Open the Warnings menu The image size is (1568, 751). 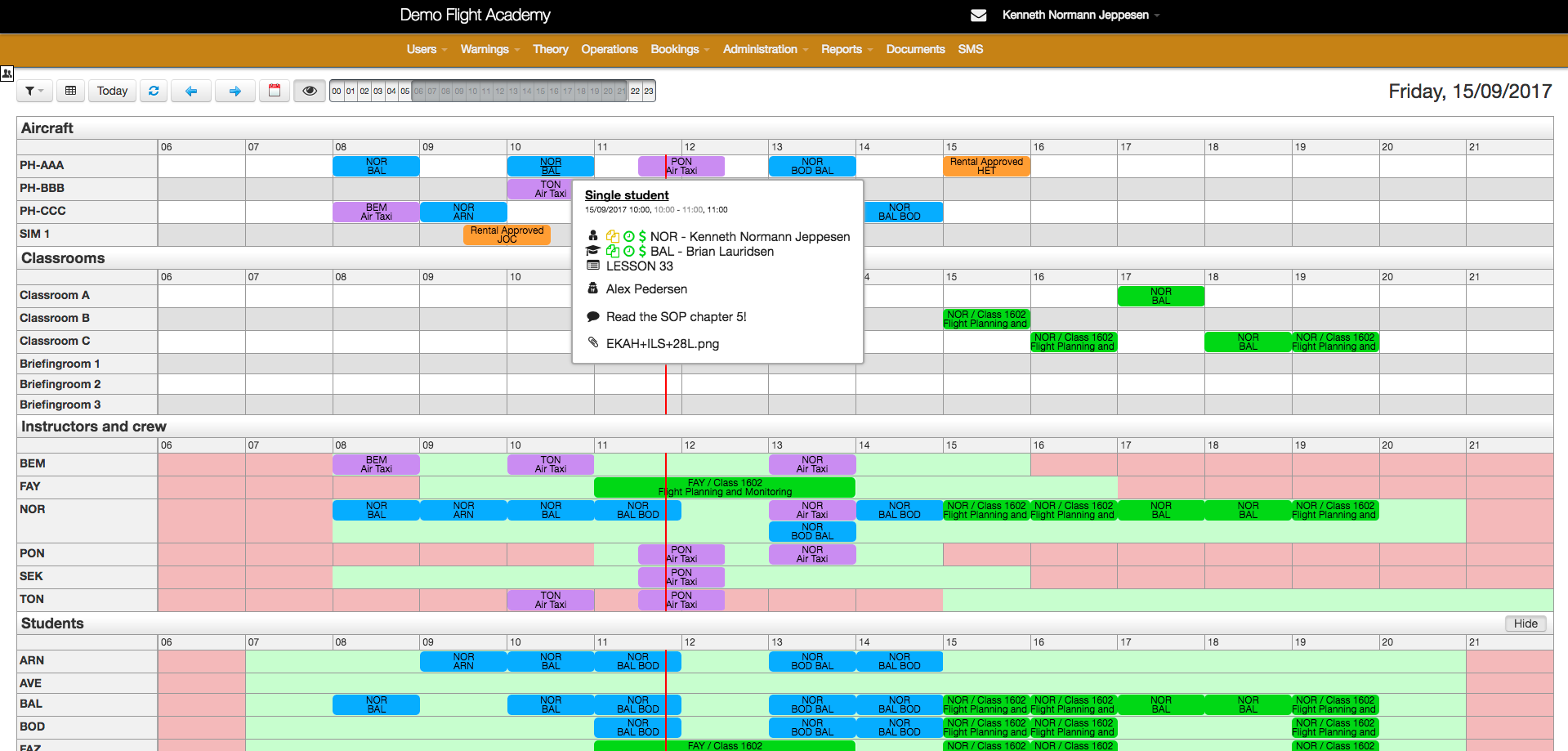click(x=489, y=49)
